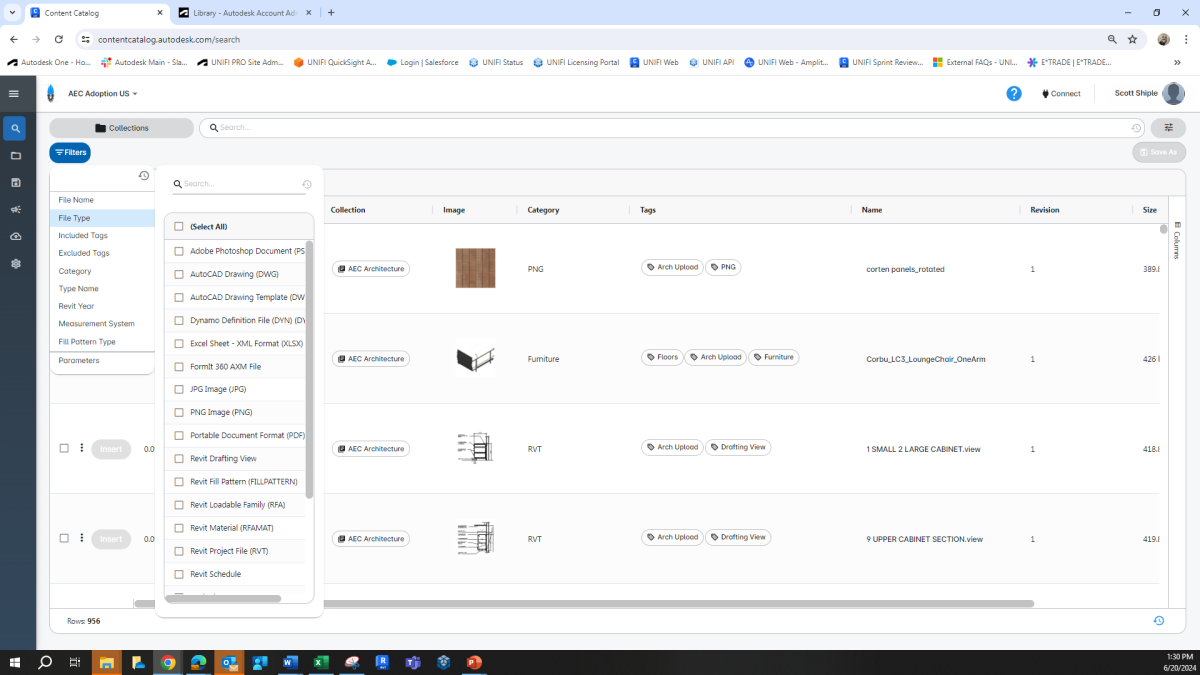Check the Revit Loadable Family (RFA) checkbox

[181, 504]
